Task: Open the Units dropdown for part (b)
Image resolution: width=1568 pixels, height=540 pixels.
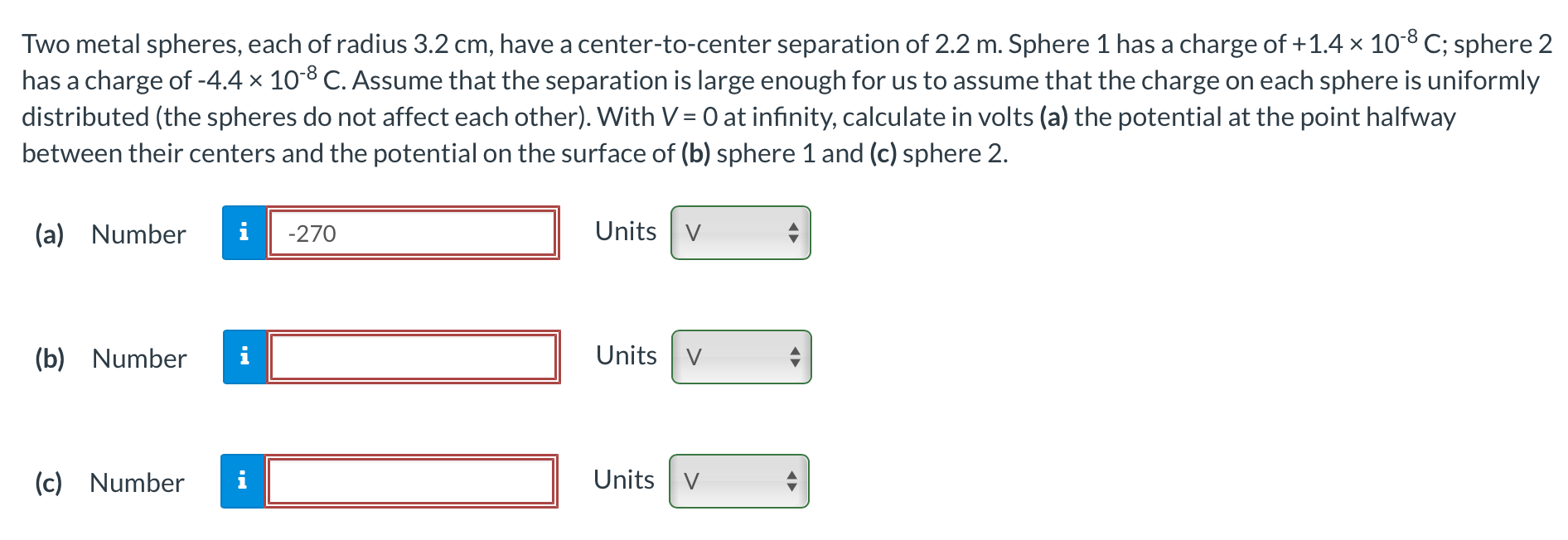Action: pos(740,357)
